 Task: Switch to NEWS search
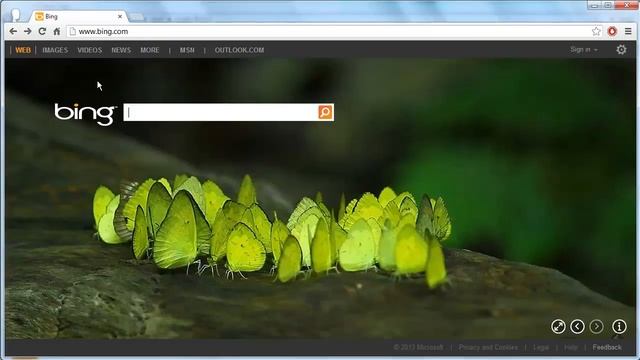click(x=121, y=50)
